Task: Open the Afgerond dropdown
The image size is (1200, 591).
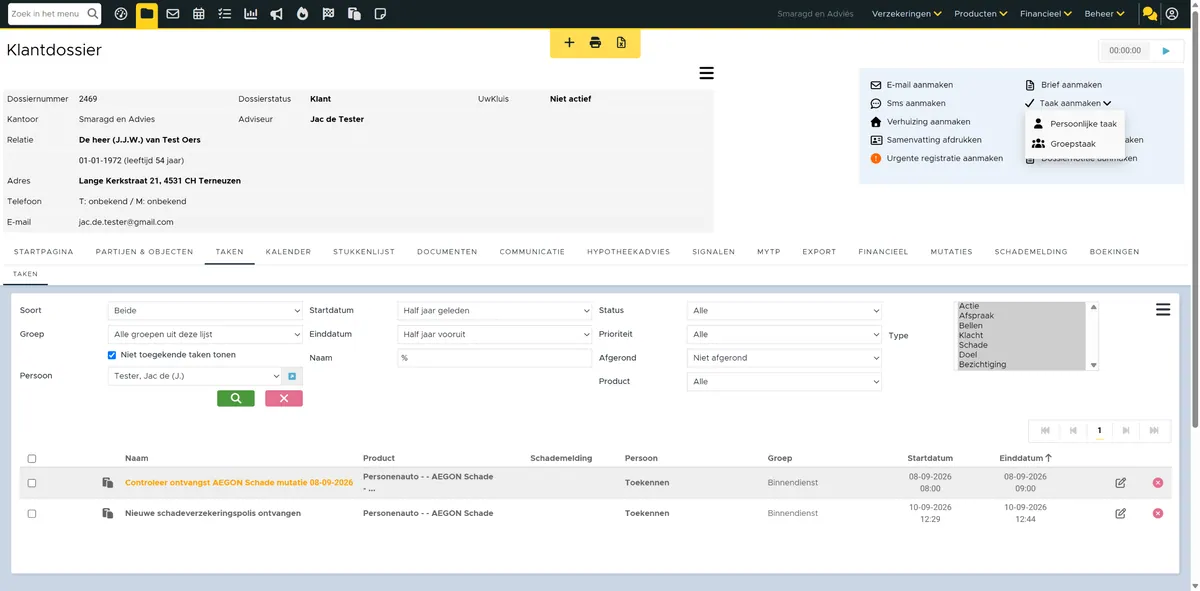Action: coord(784,357)
